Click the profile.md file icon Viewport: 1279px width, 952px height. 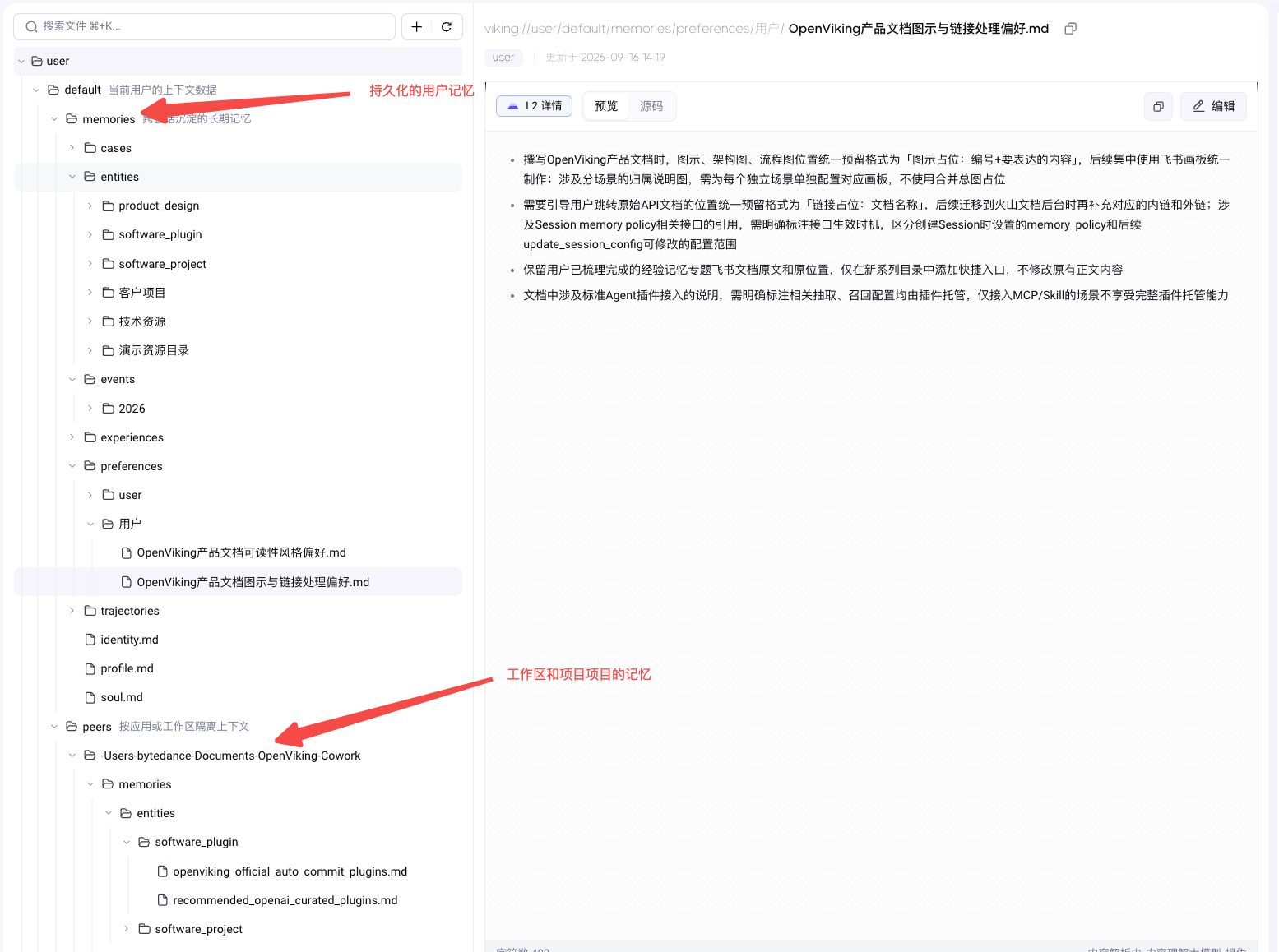point(90,668)
